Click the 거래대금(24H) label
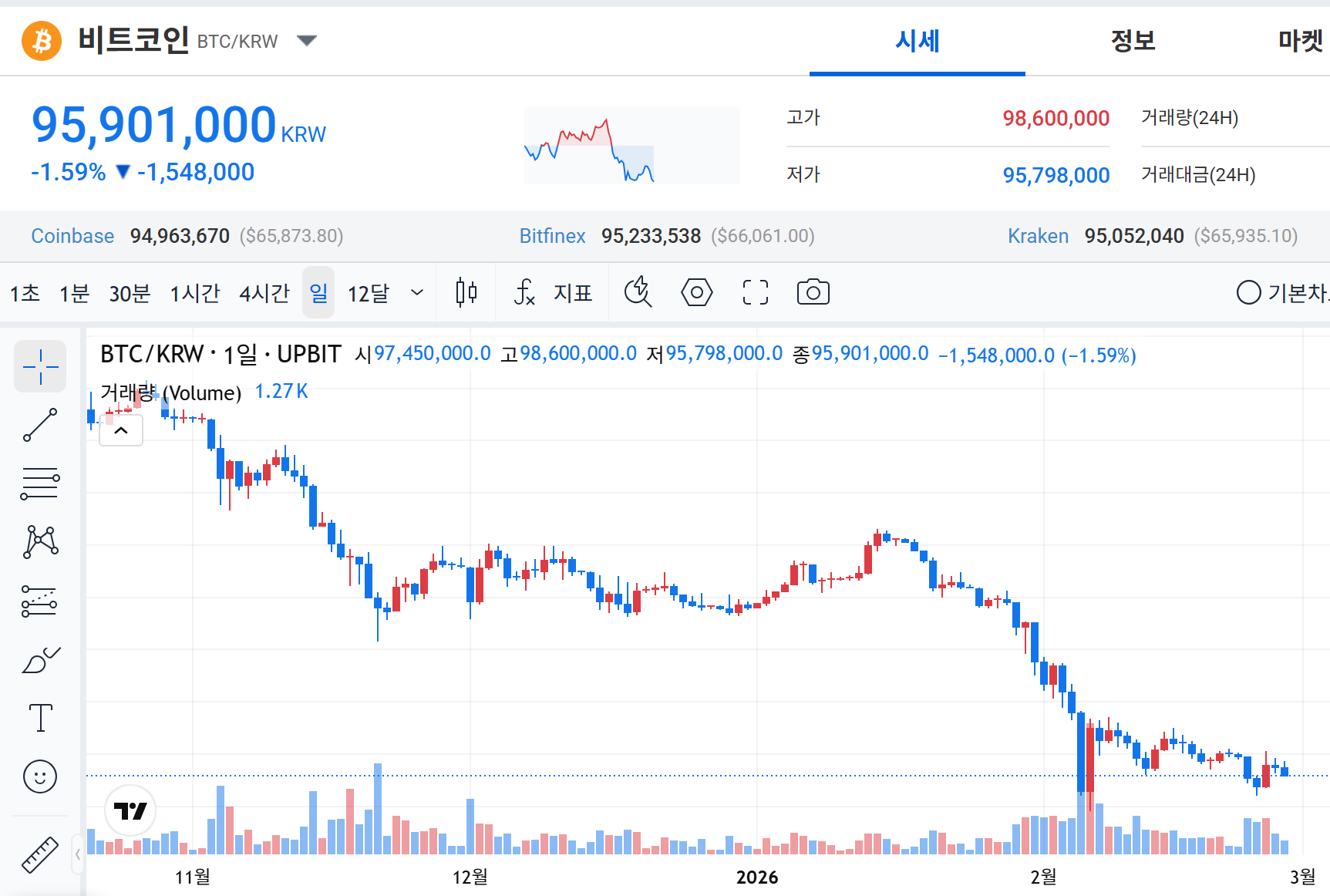The height and width of the screenshot is (896, 1330). pyautogui.click(x=1198, y=175)
